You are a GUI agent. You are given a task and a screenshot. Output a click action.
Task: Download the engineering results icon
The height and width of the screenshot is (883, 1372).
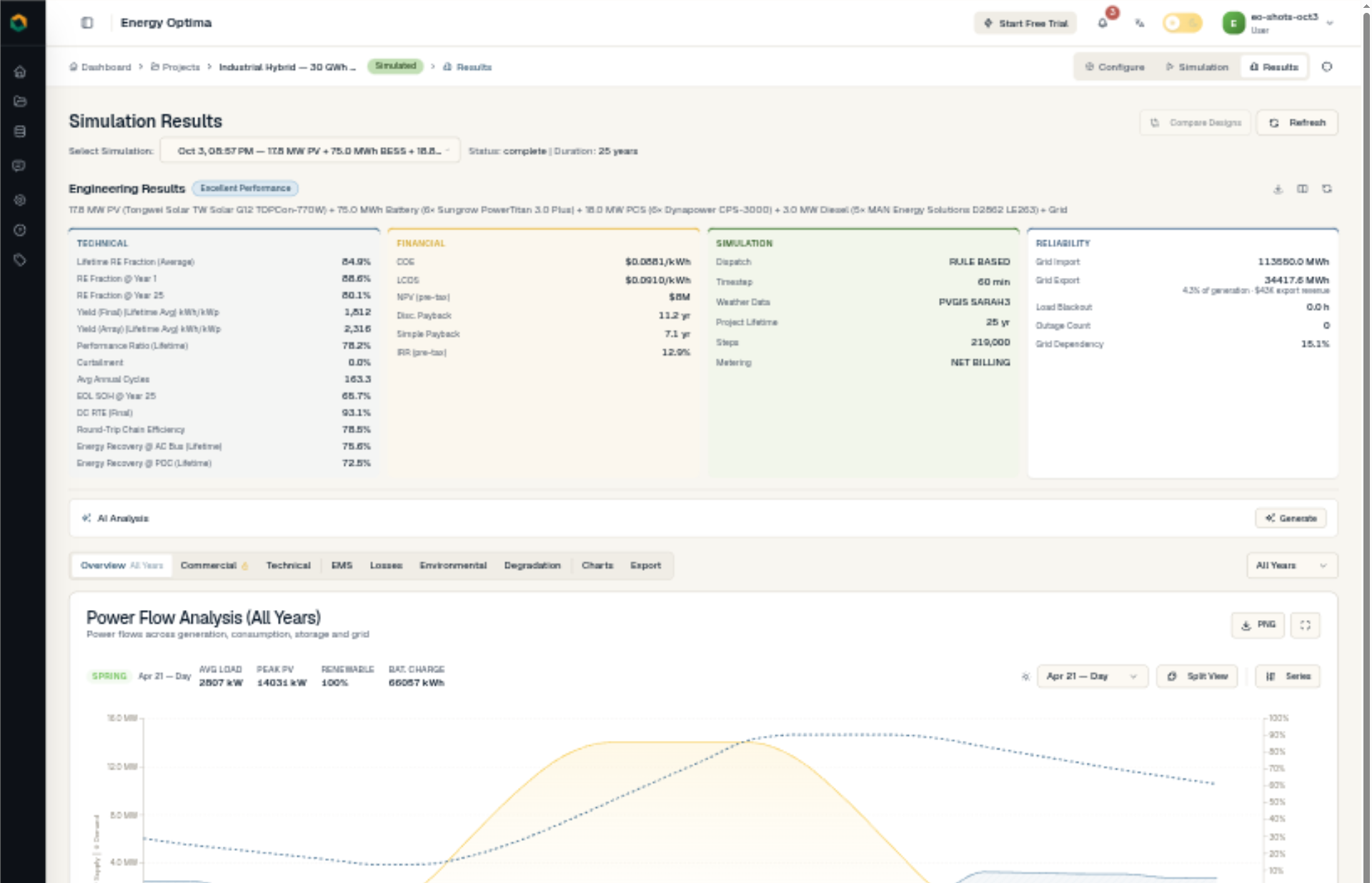point(1278,189)
